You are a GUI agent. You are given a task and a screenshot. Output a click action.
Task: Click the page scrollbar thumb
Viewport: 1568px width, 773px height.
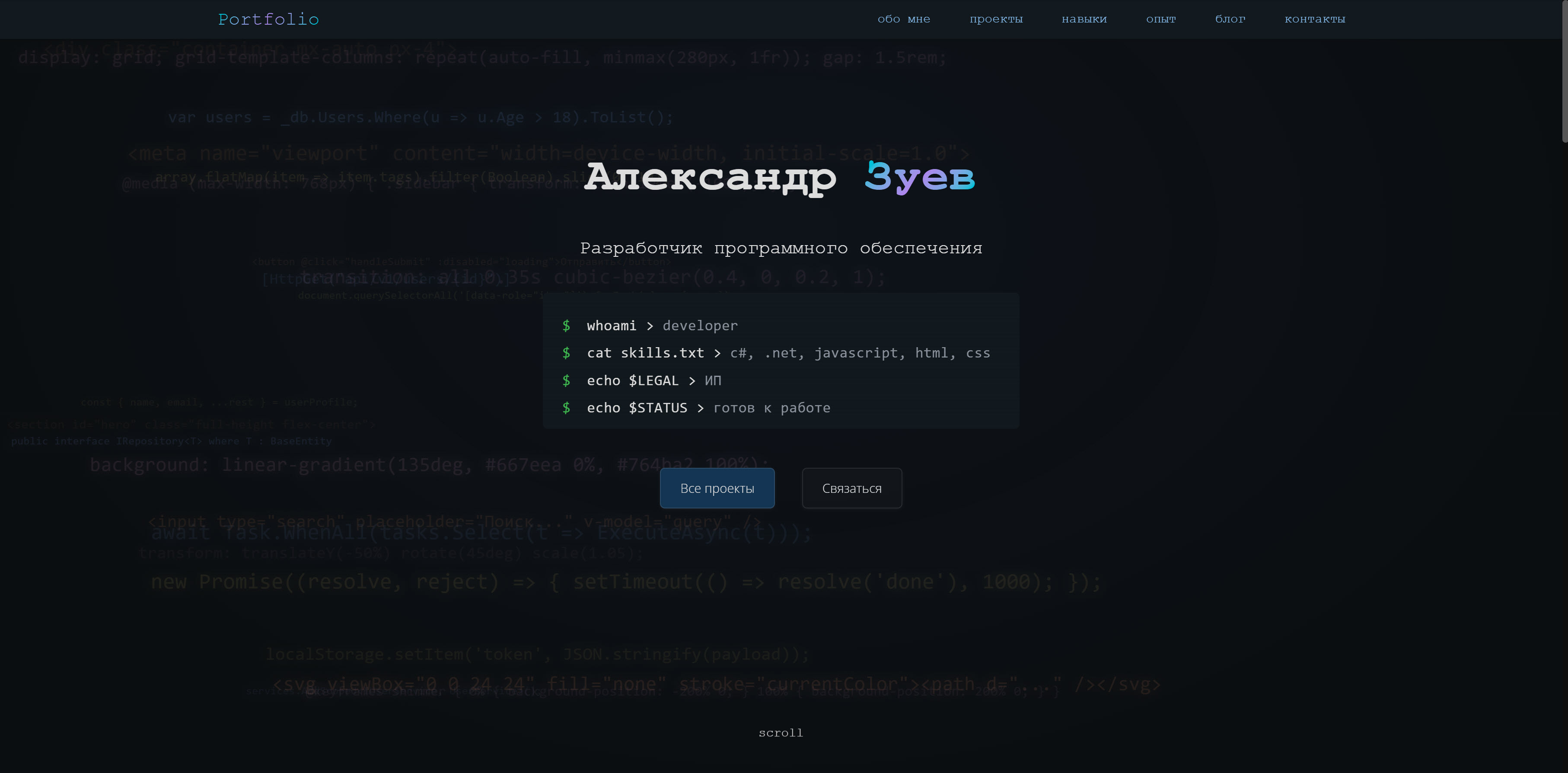tap(1565, 72)
